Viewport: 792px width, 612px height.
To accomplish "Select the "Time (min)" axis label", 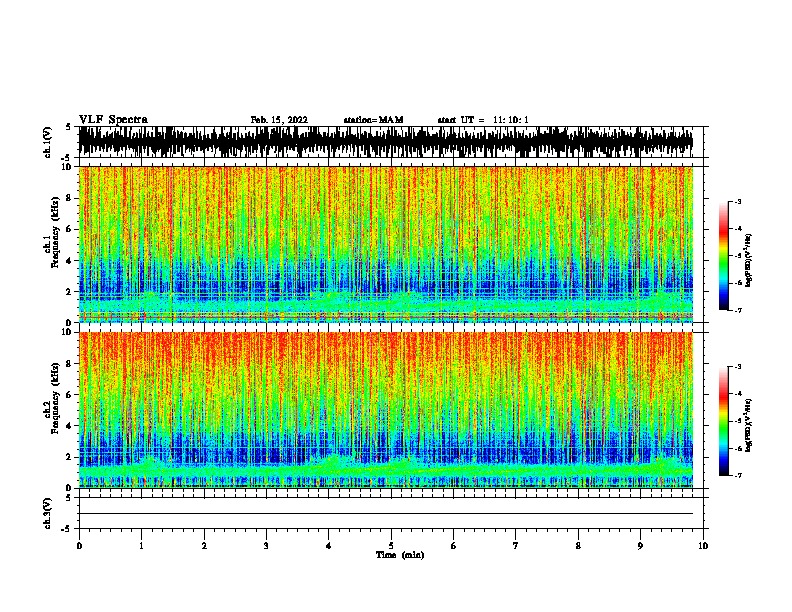I will (x=400, y=555).
